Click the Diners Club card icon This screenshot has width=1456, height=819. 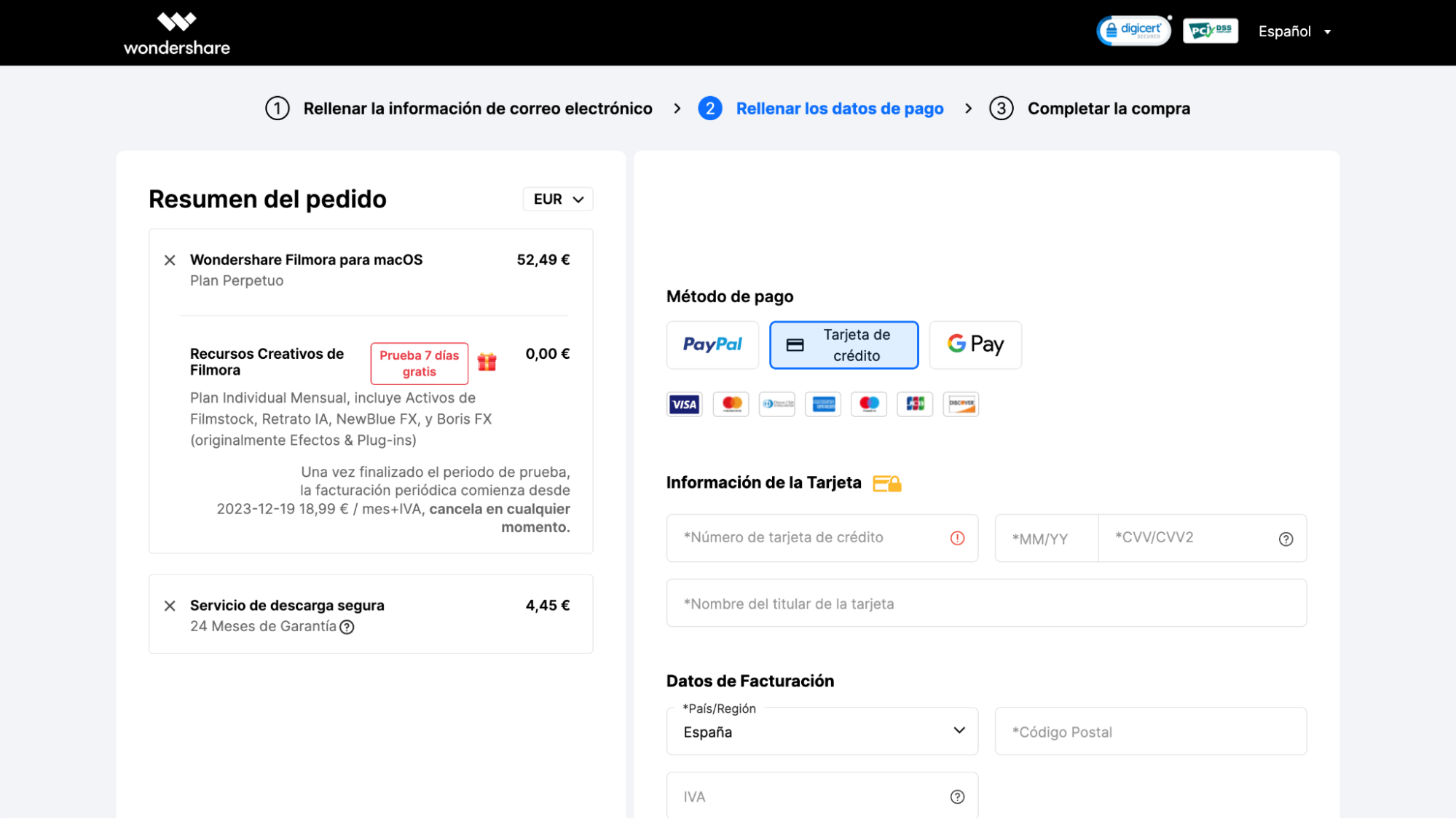click(x=777, y=404)
